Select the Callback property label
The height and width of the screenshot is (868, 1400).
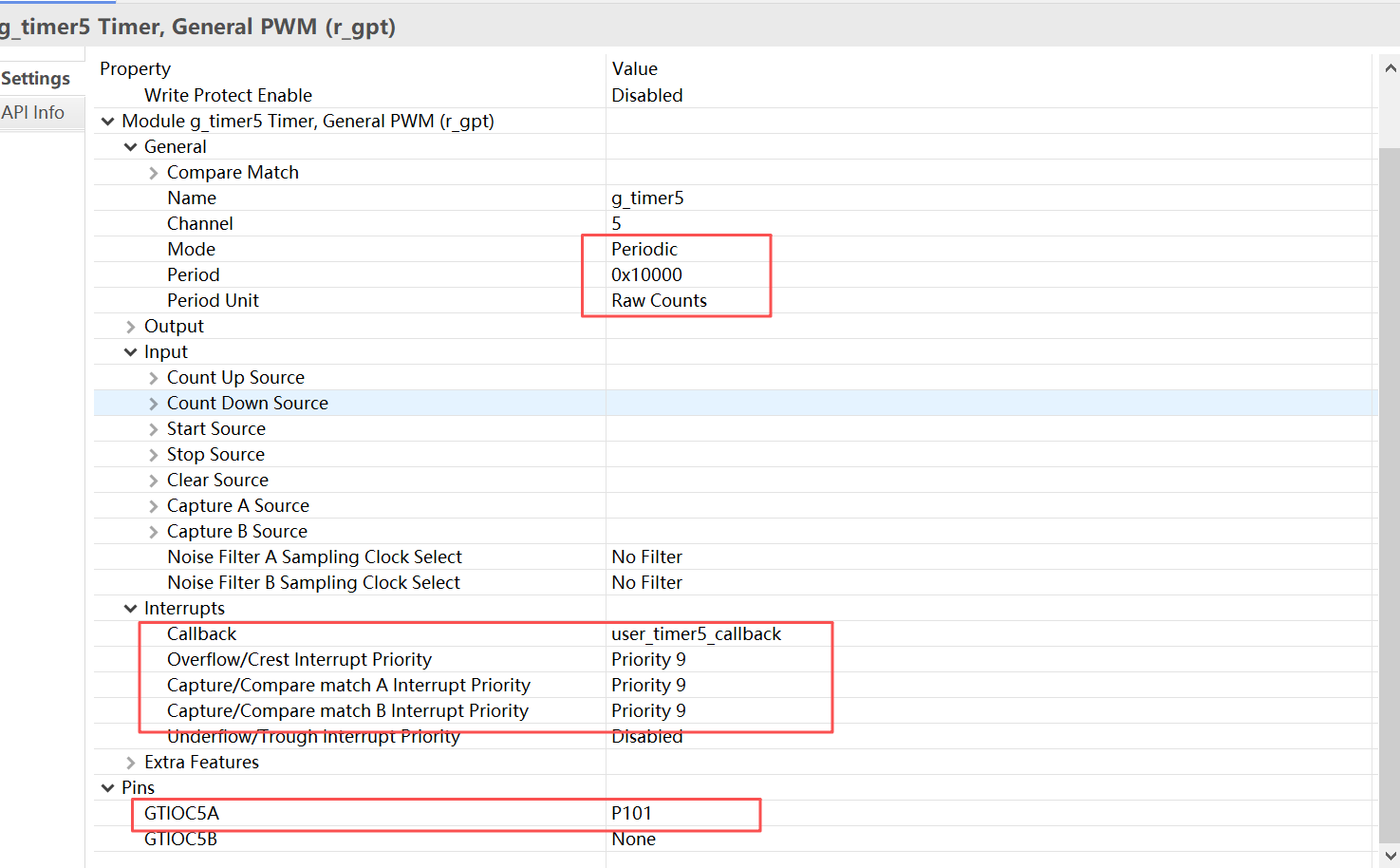point(201,633)
